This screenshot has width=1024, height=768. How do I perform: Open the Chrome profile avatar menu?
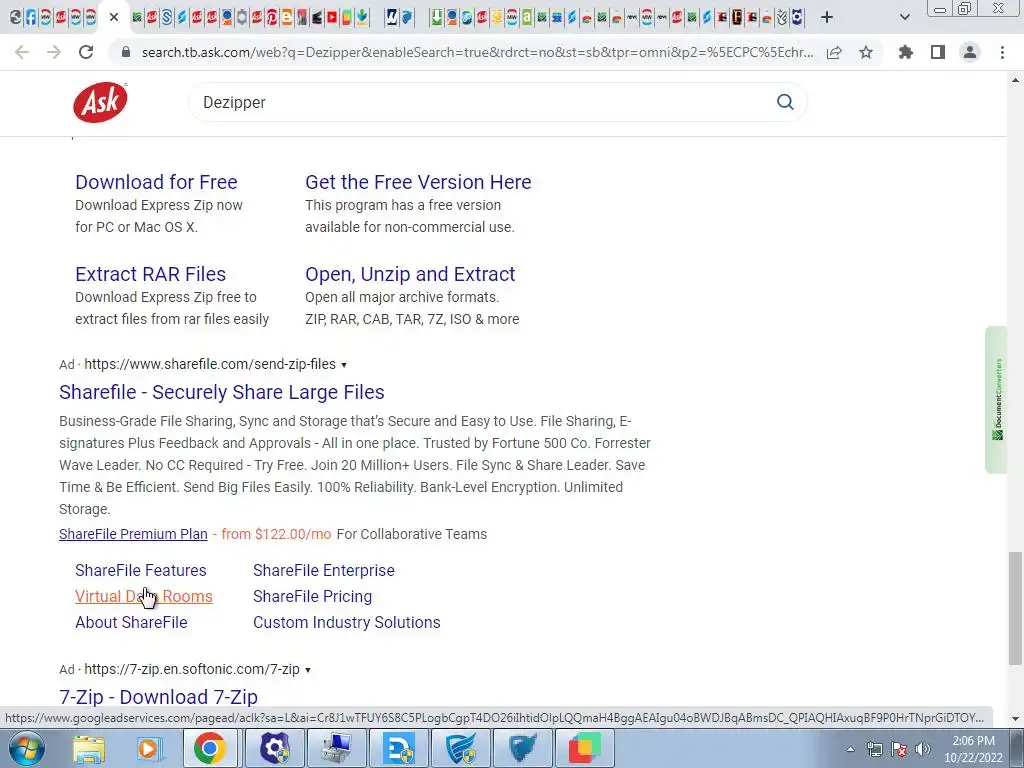pyautogui.click(x=970, y=52)
